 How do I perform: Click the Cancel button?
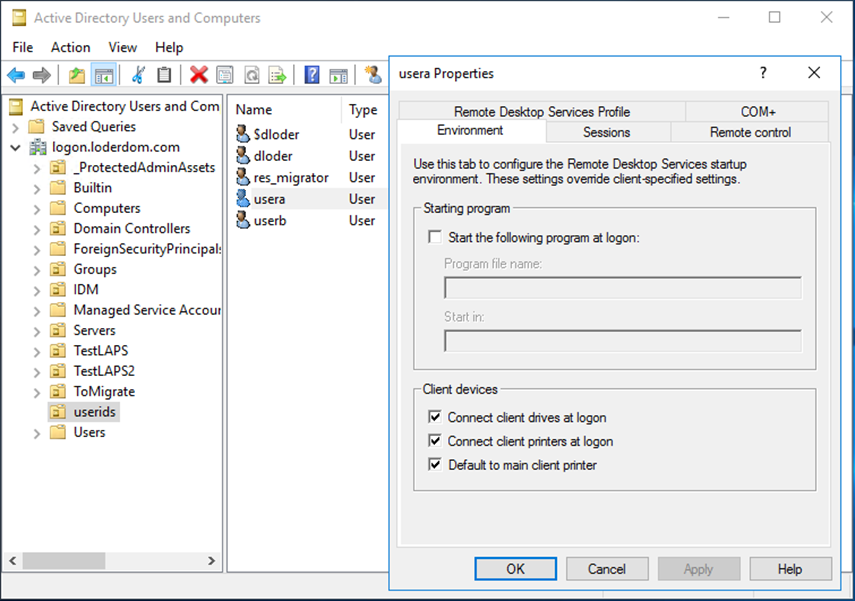(x=607, y=568)
